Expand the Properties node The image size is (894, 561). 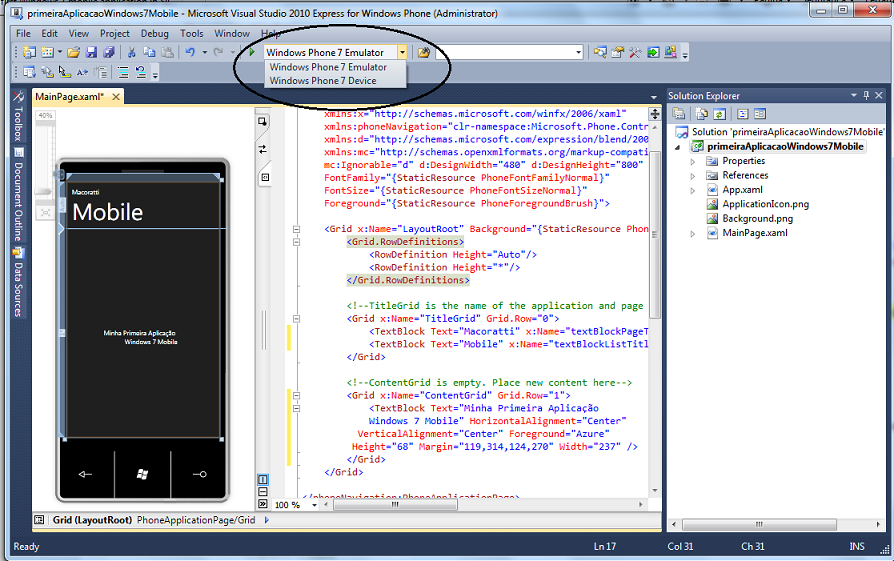[x=693, y=161]
